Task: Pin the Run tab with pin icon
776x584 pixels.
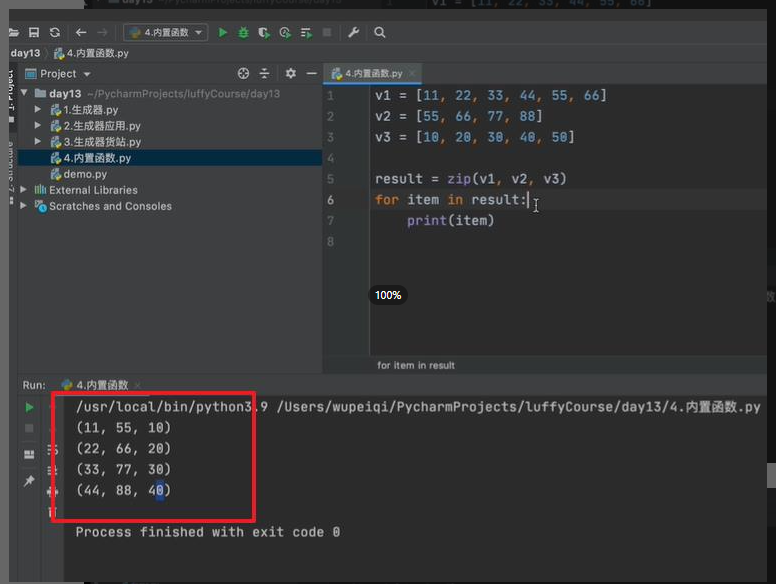Action: (x=29, y=480)
